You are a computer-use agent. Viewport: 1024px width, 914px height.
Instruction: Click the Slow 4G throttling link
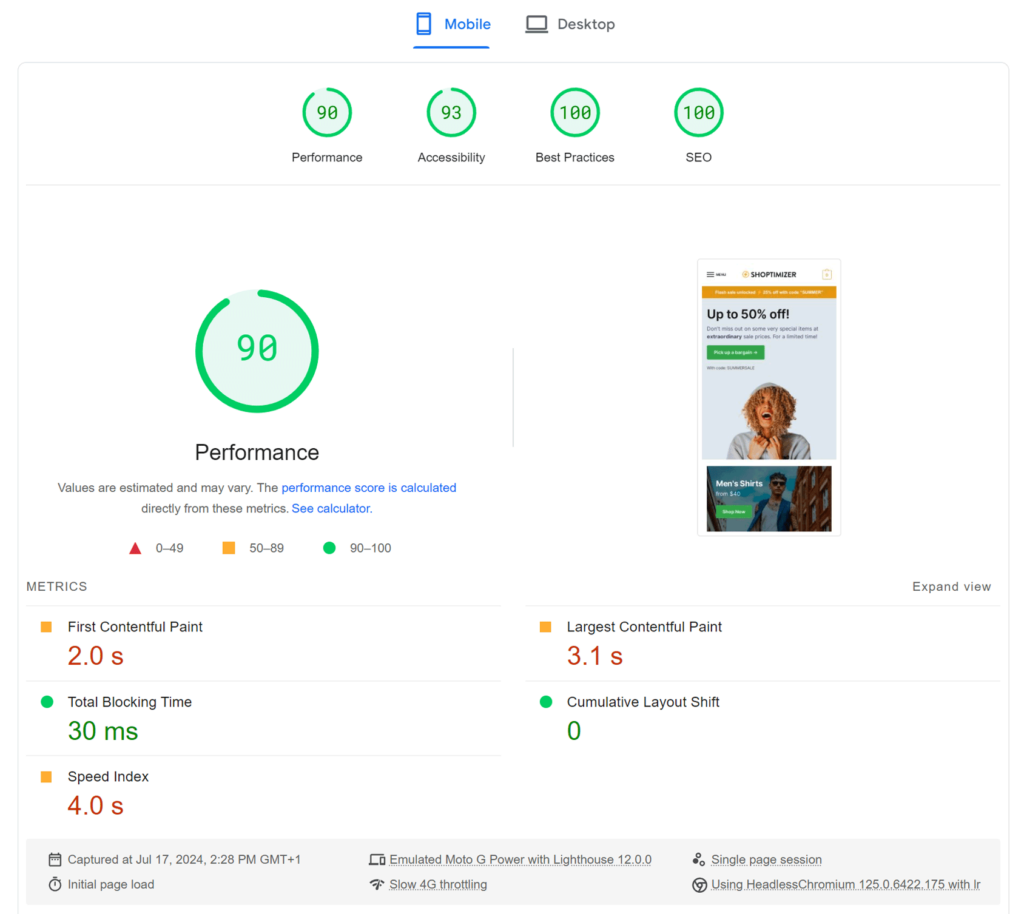(438, 884)
